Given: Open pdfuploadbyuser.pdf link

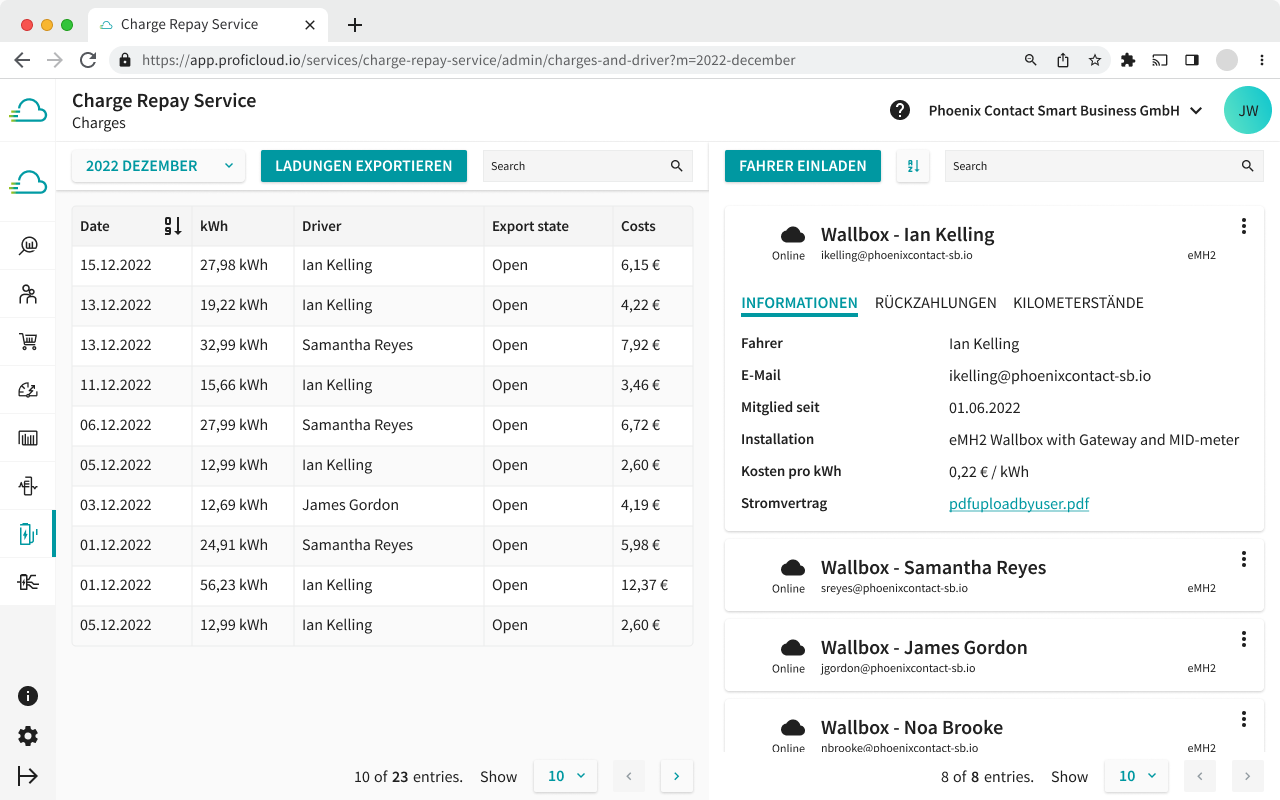Looking at the screenshot, I should 1019,503.
